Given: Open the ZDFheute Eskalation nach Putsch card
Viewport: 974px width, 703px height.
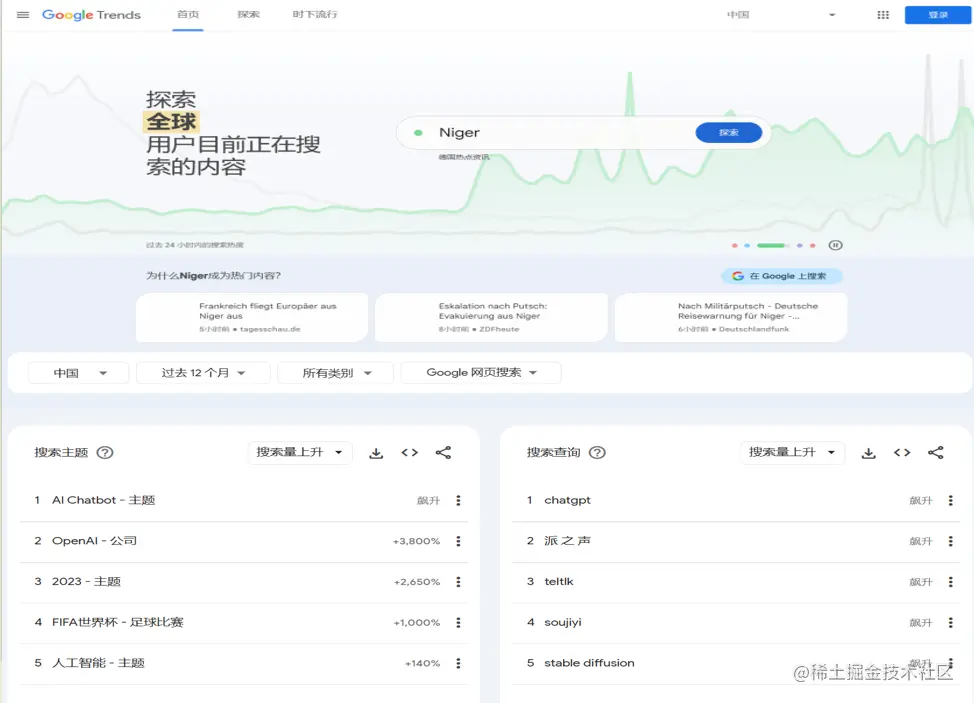Looking at the screenshot, I should 491,317.
